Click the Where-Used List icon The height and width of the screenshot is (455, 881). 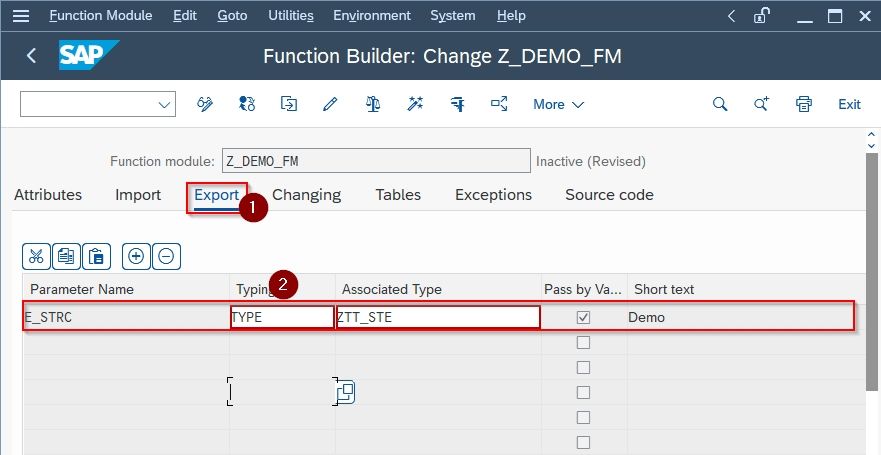tap(499, 104)
